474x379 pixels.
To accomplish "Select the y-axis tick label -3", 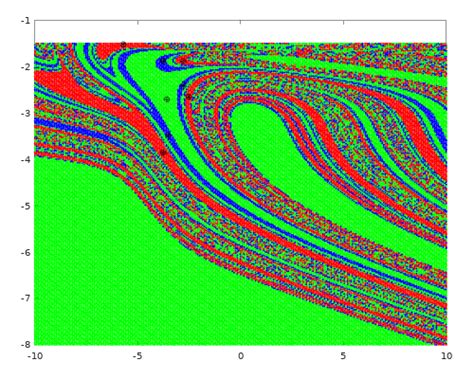I will tap(25, 113).
